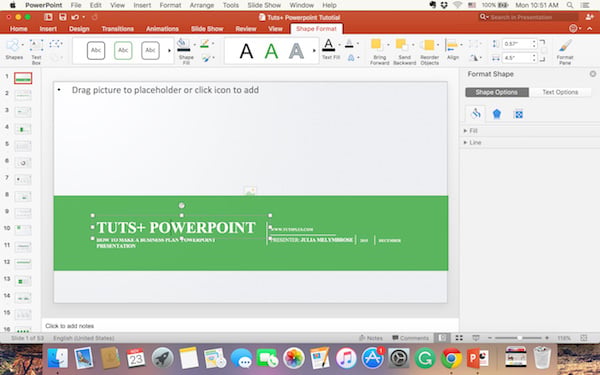This screenshot has width=600, height=375.
Task: Click Search in Presentation field
Action: tap(528, 17)
